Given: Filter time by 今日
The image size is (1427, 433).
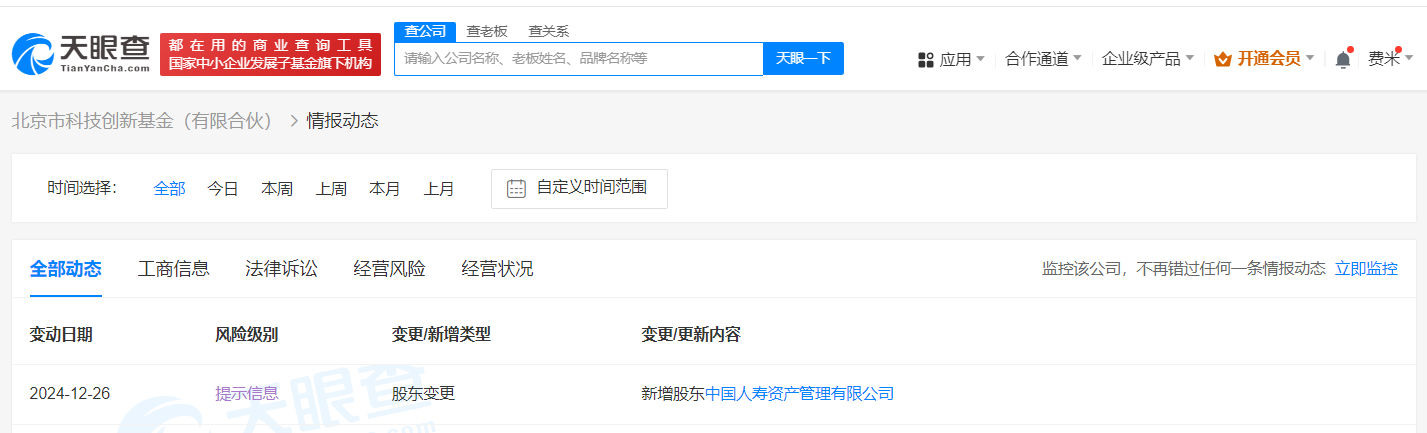Looking at the screenshot, I should click(223, 188).
